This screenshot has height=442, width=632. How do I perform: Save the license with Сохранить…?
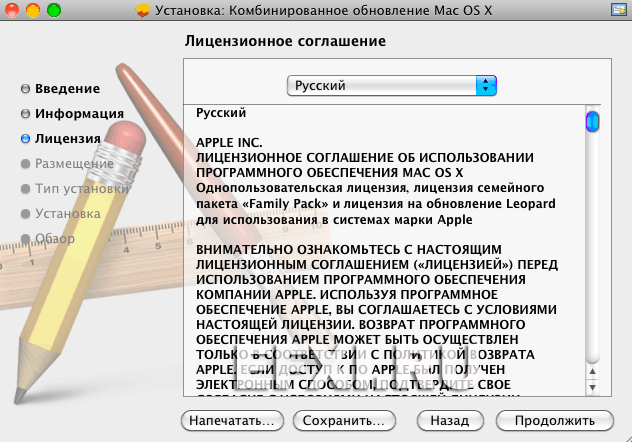(343, 421)
